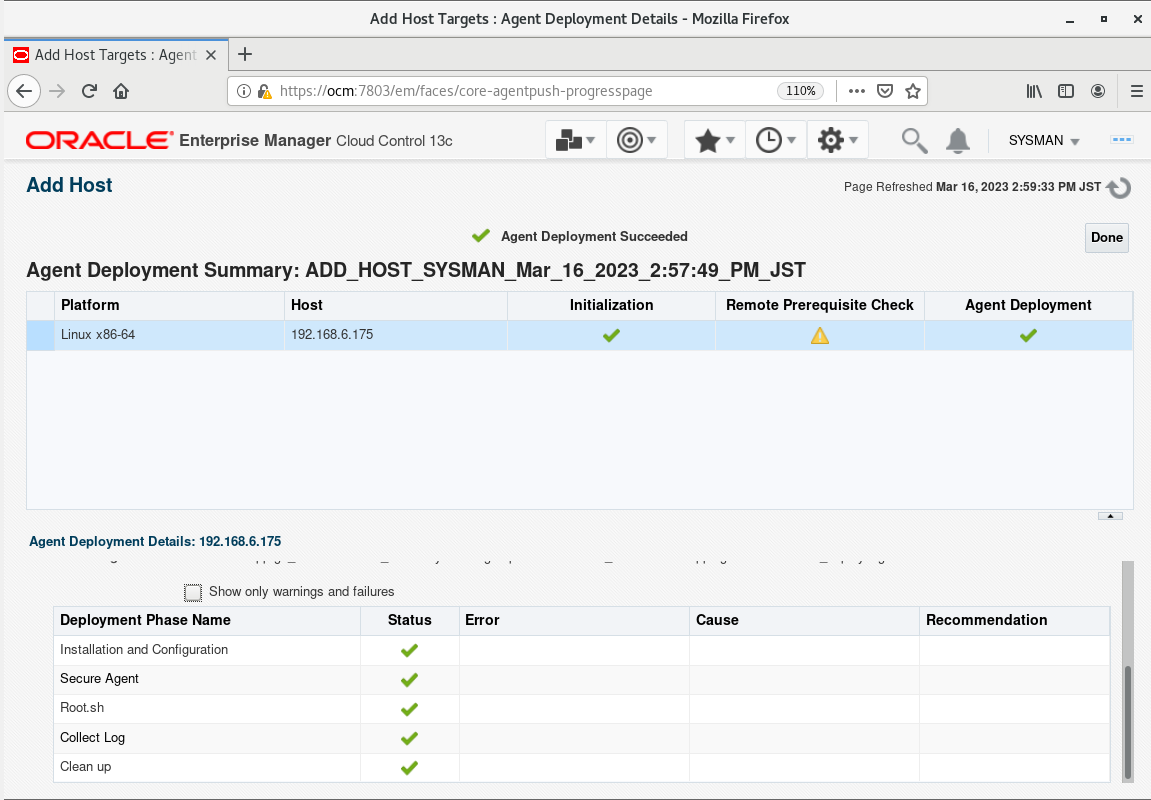Viewport: 1151px width, 800px height.
Task: Reset the 110% zoom level
Action: click(x=800, y=91)
